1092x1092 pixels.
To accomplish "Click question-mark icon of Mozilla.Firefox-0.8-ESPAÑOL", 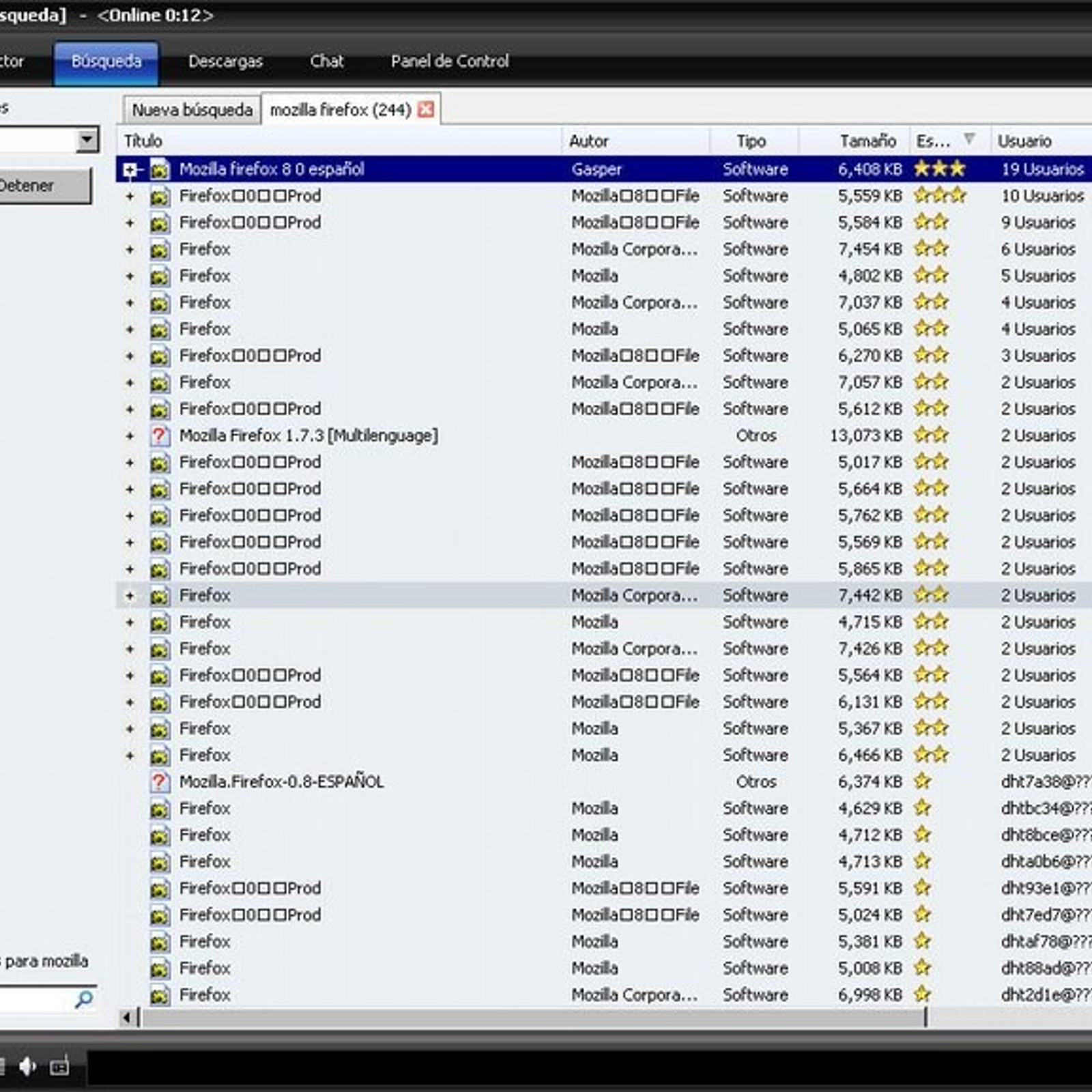I will coord(160,781).
